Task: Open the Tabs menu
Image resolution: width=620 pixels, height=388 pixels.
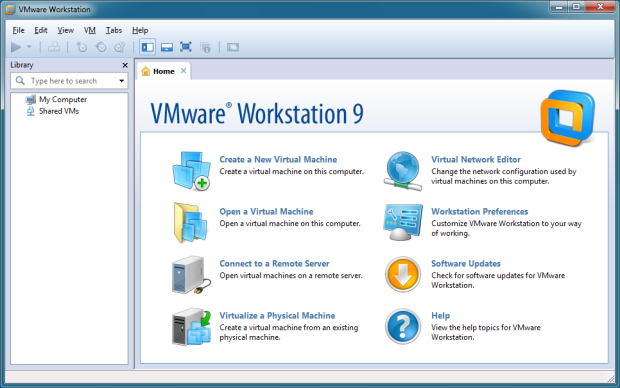Action: pyautogui.click(x=113, y=30)
